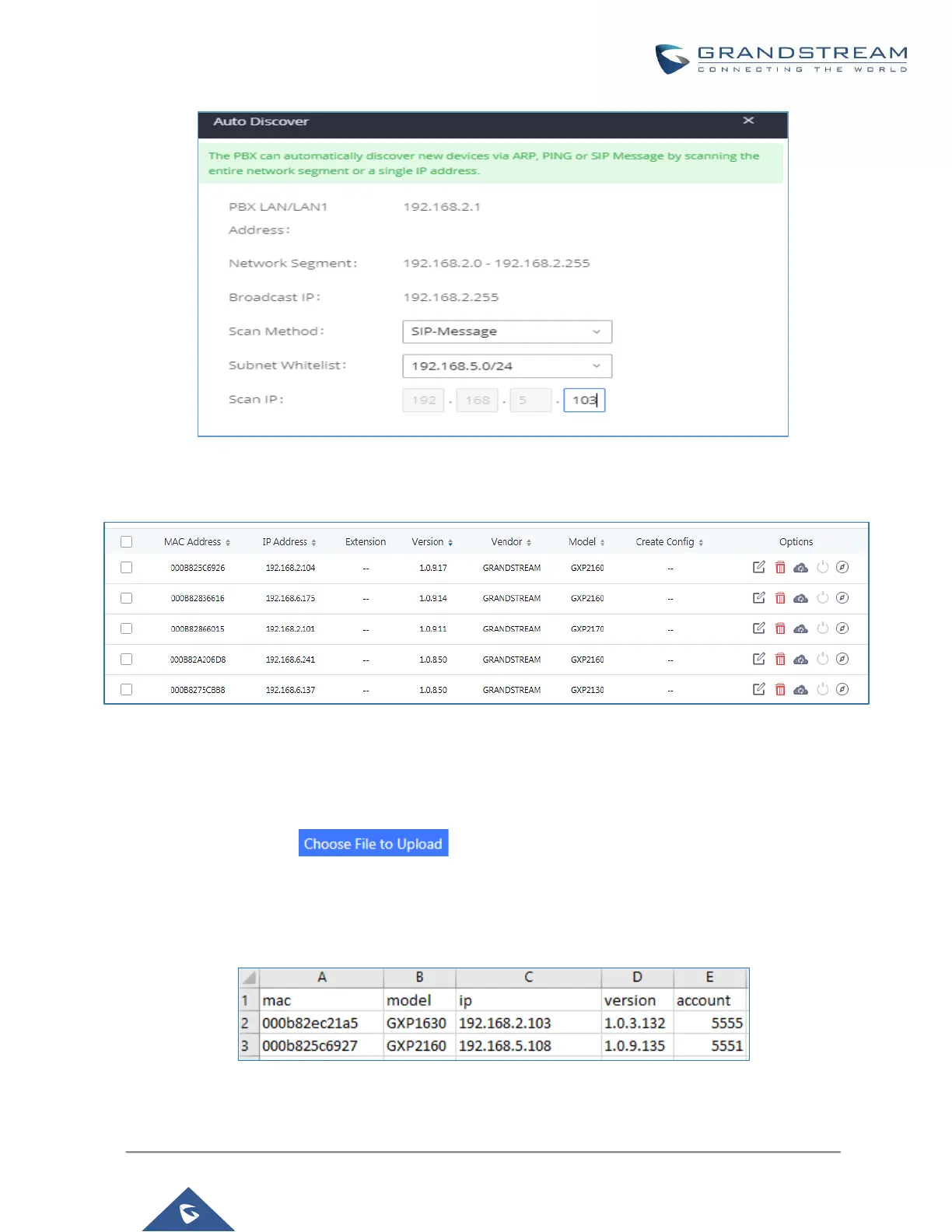Edit device 000B82836616

759,597
